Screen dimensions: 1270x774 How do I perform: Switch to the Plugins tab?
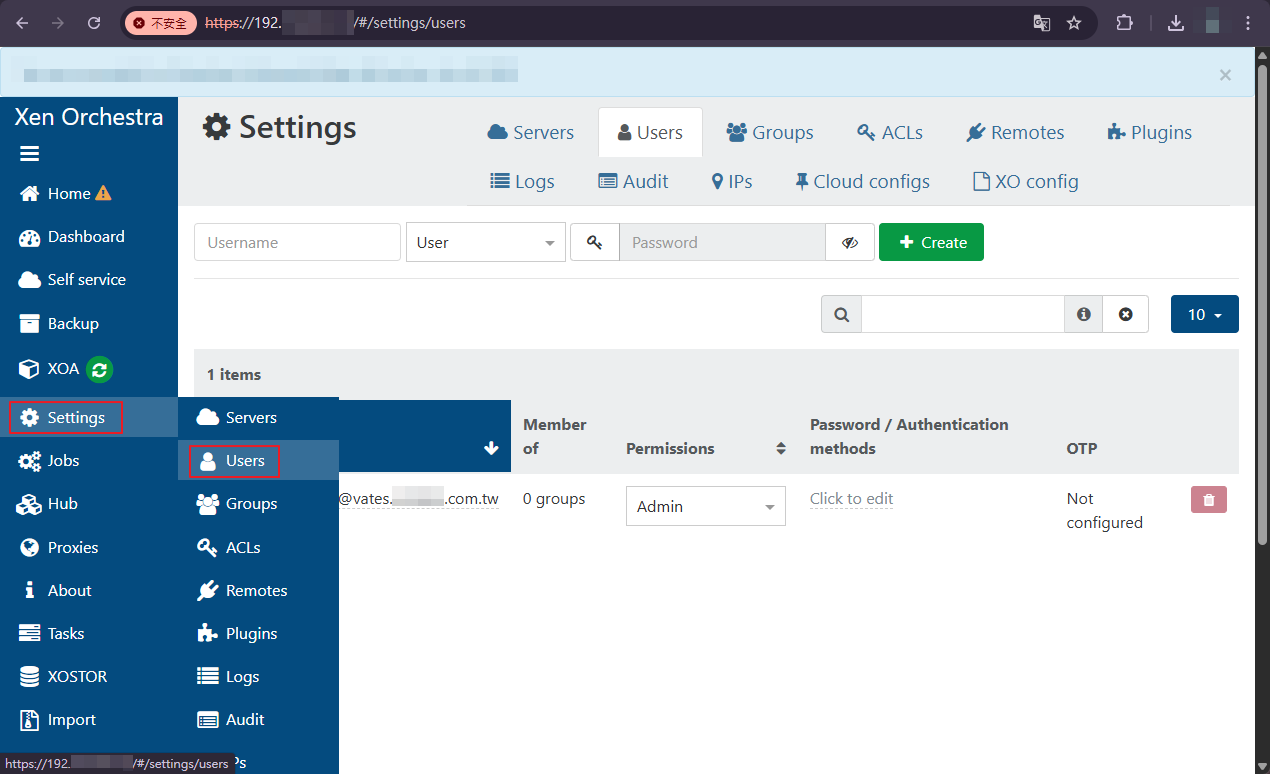(1149, 132)
